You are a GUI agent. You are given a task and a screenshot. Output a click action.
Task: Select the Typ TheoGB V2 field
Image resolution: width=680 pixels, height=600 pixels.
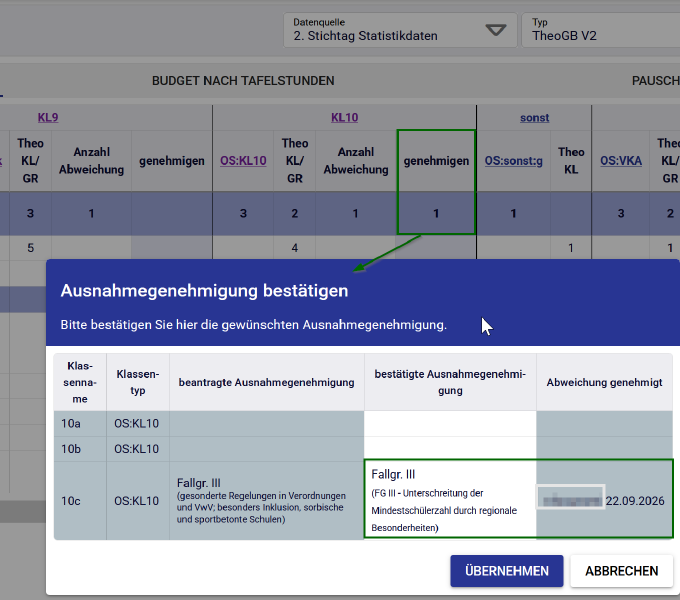coord(601,30)
